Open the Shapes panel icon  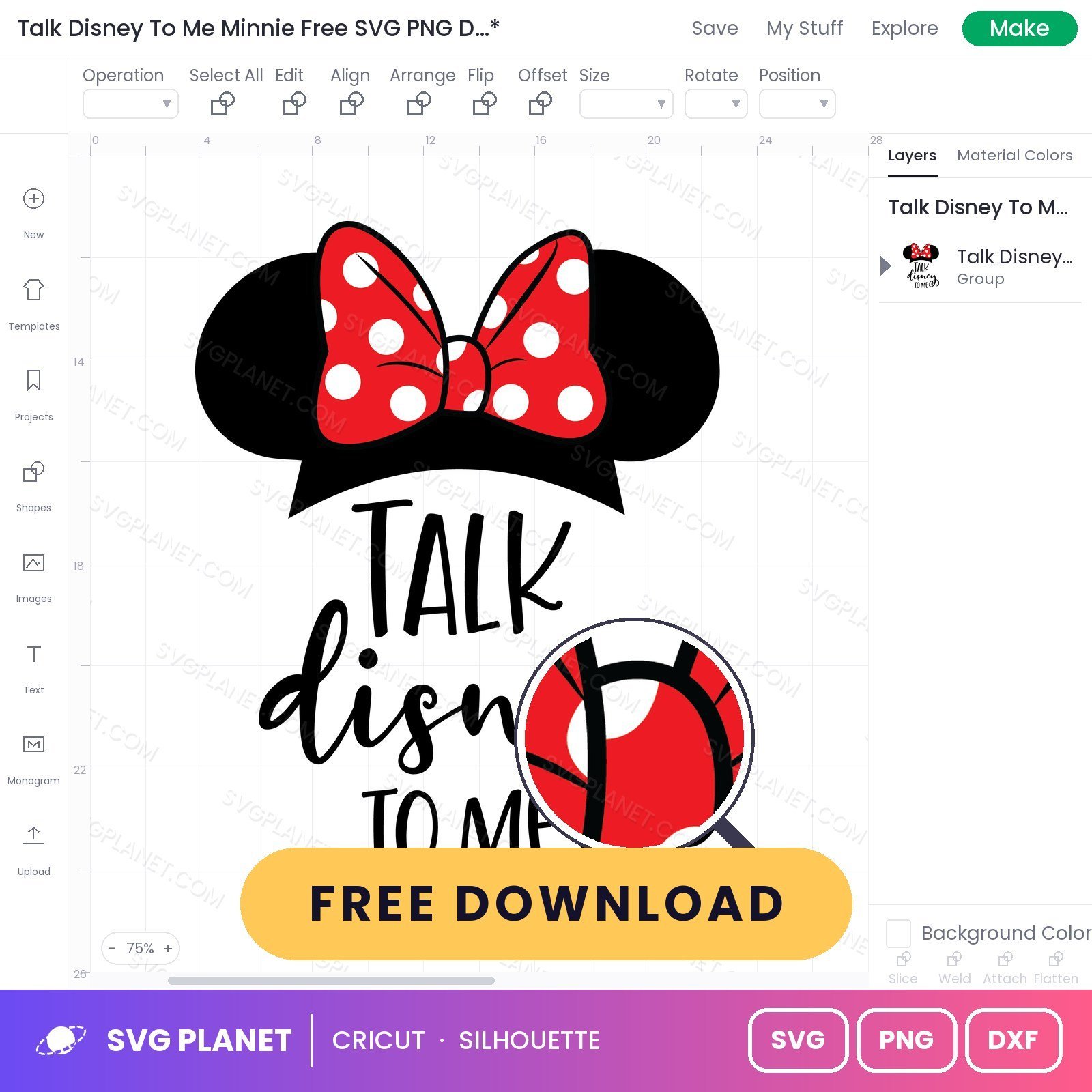click(x=33, y=472)
